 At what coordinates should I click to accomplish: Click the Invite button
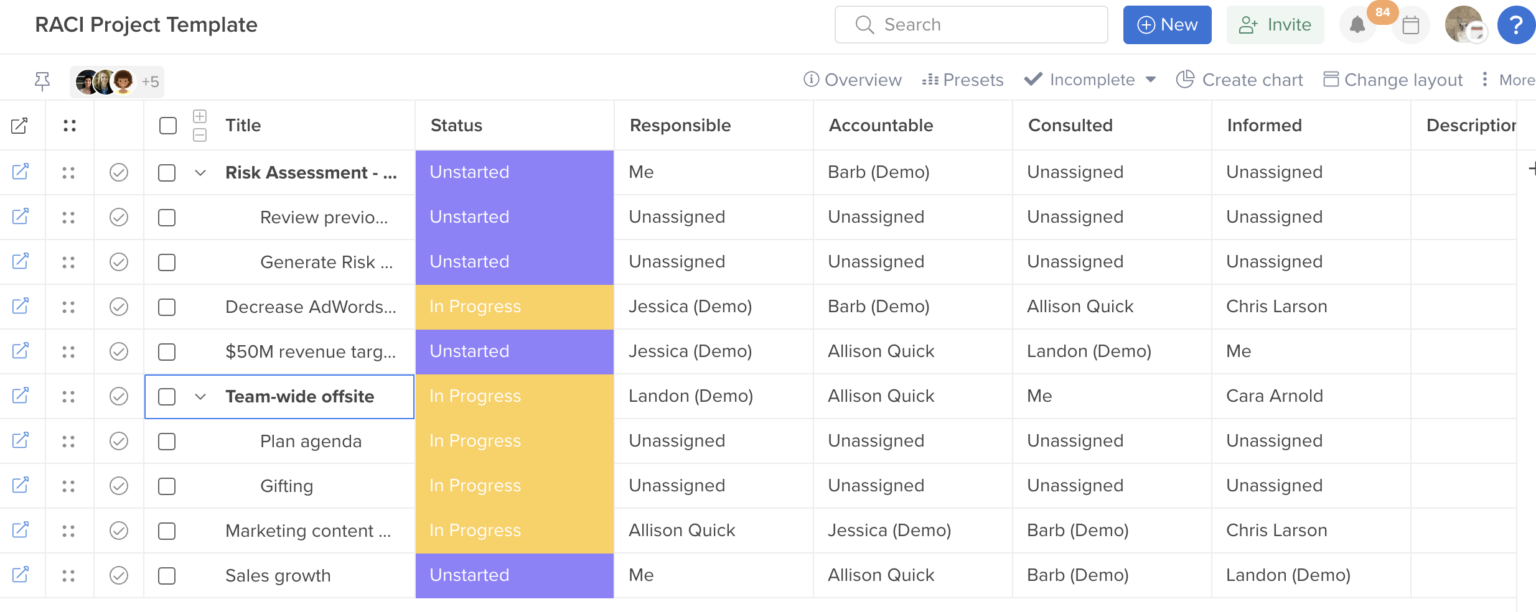(x=1275, y=24)
